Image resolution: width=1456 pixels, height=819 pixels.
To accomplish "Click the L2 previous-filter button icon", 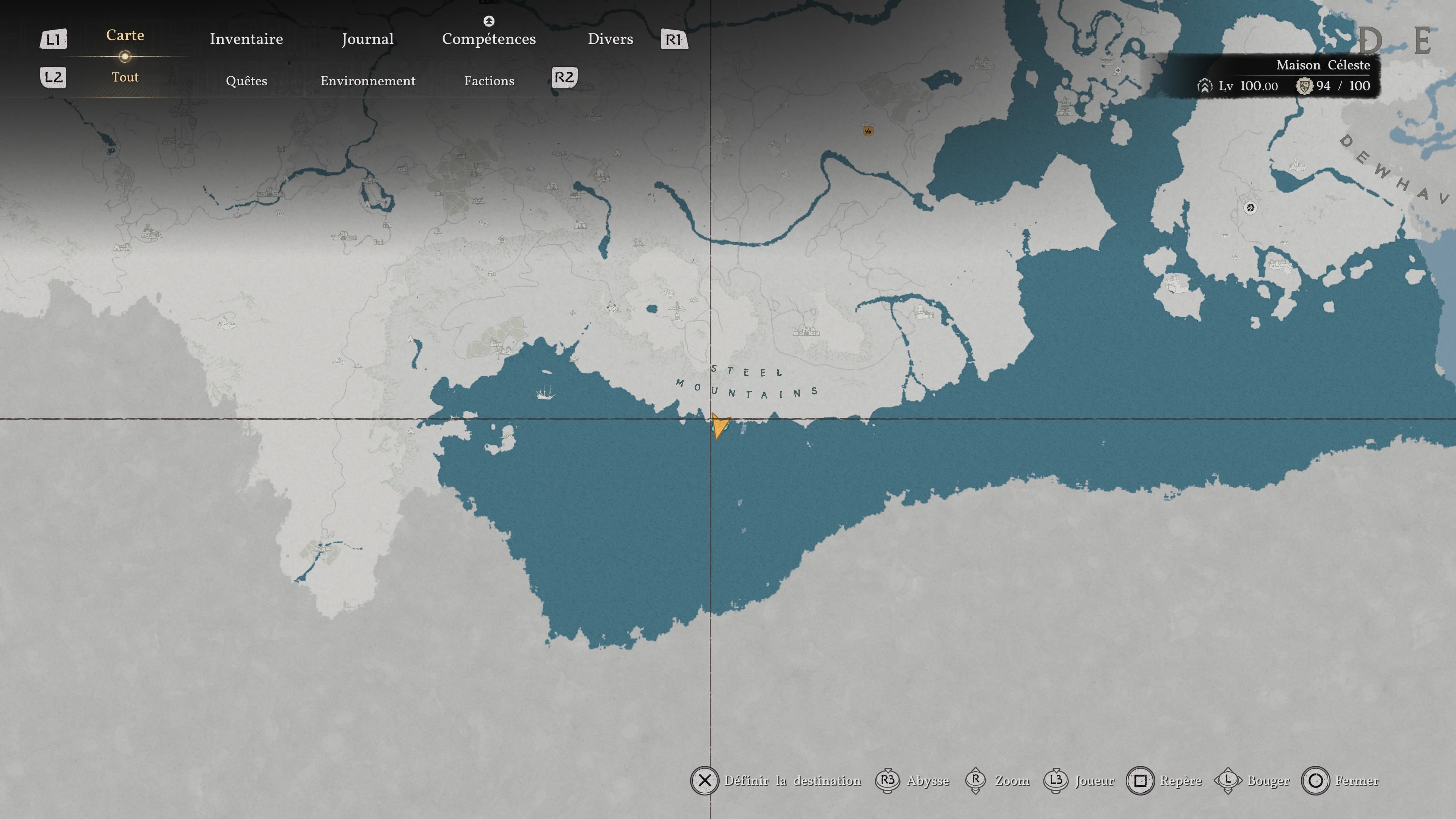I will (53, 77).
